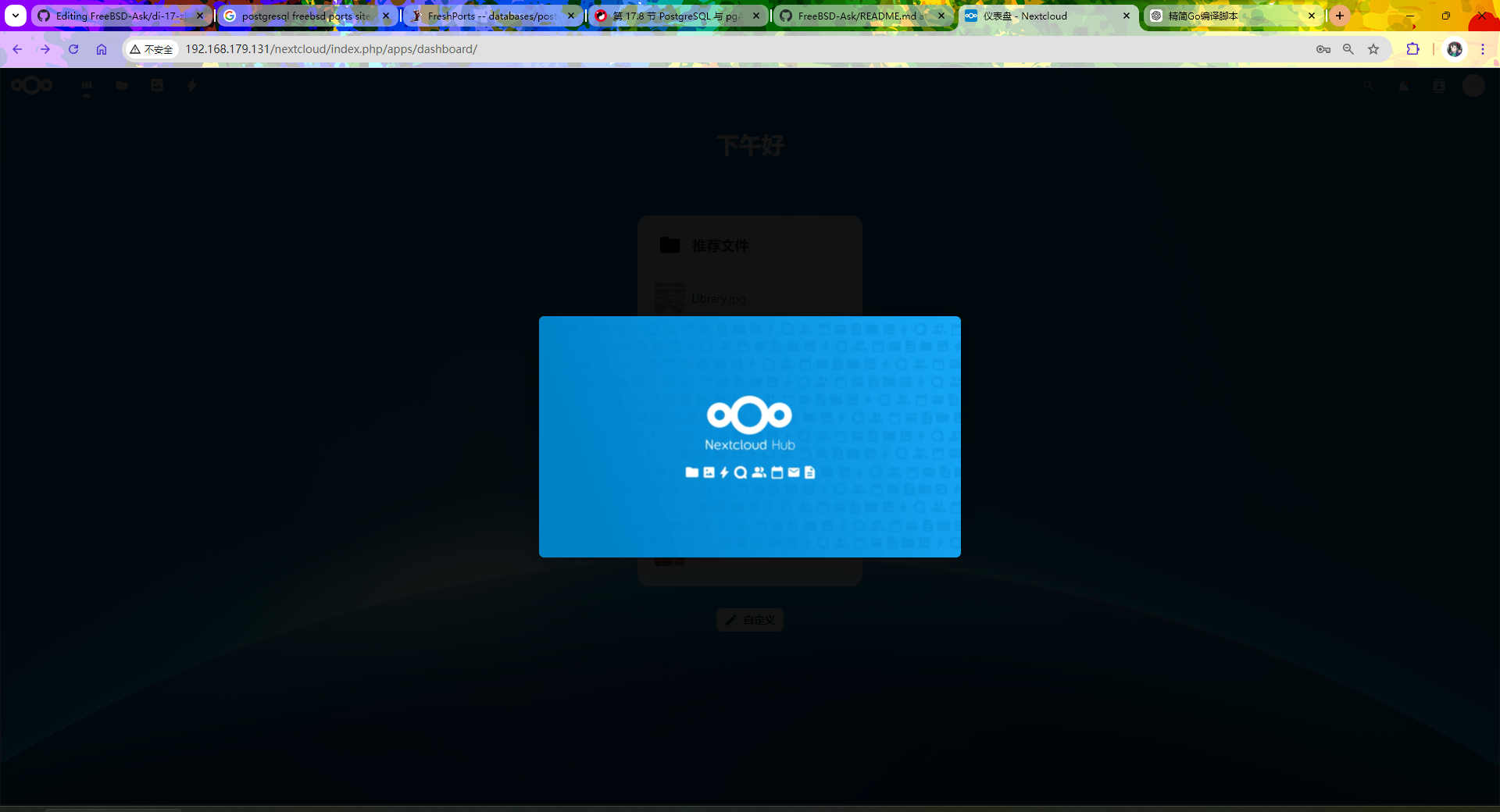Open a new browser tab

1340,16
